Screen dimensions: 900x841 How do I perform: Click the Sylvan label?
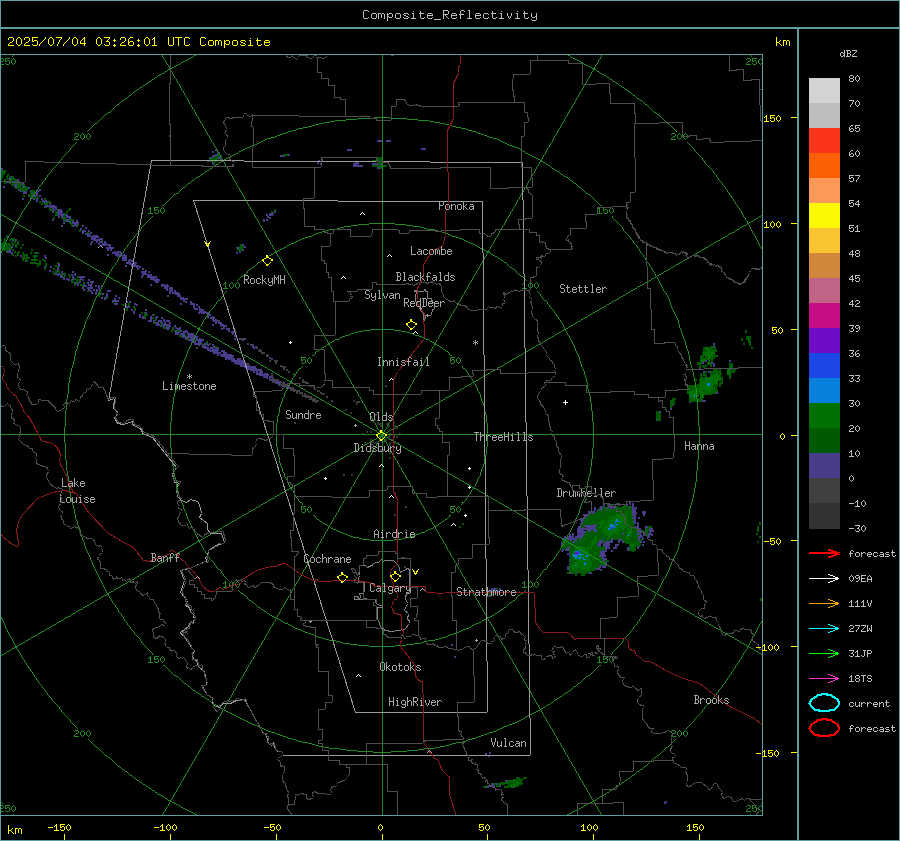pyautogui.click(x=382, y=295)
